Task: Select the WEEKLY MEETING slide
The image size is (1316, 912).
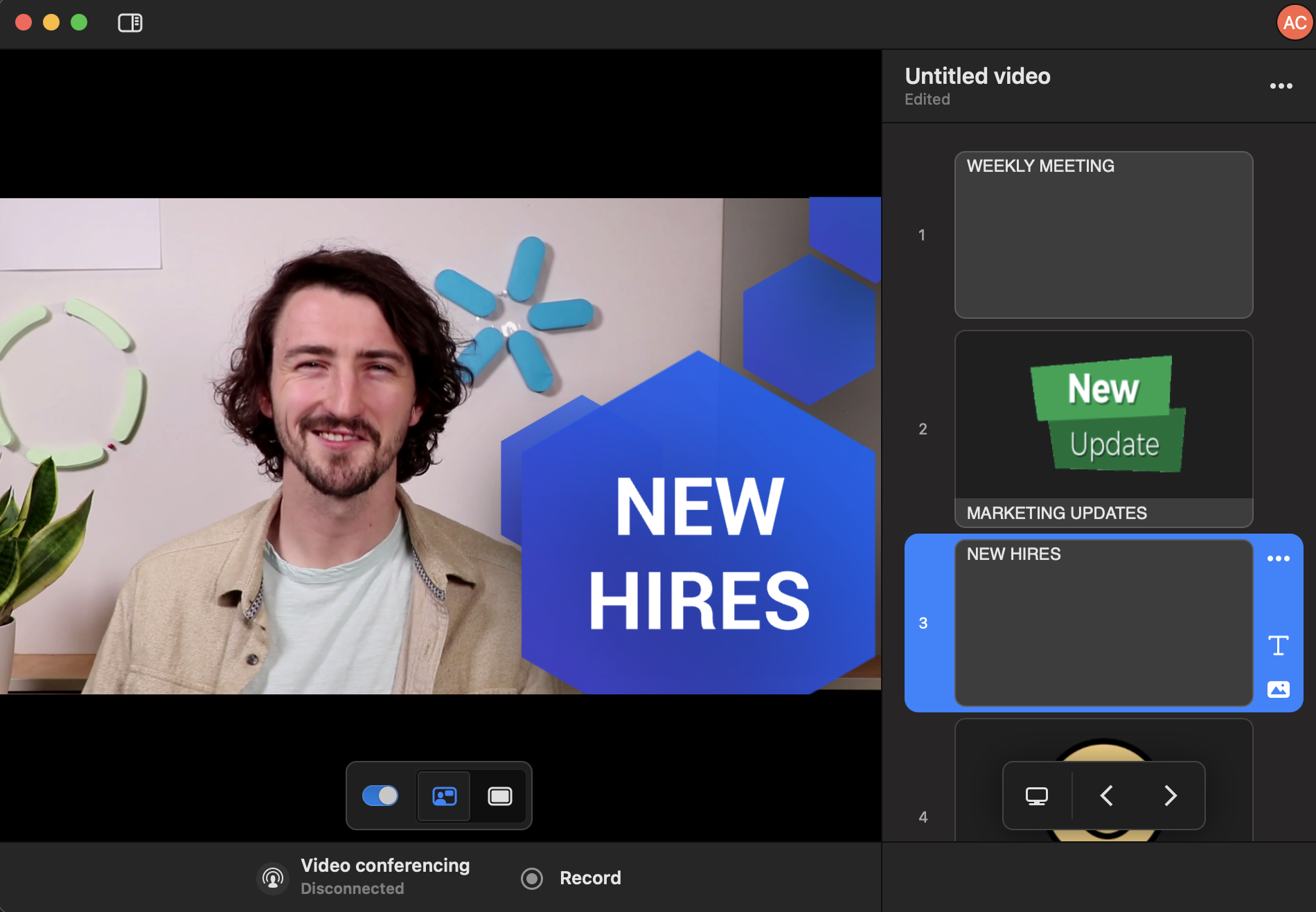Action: coord(1103,235)
